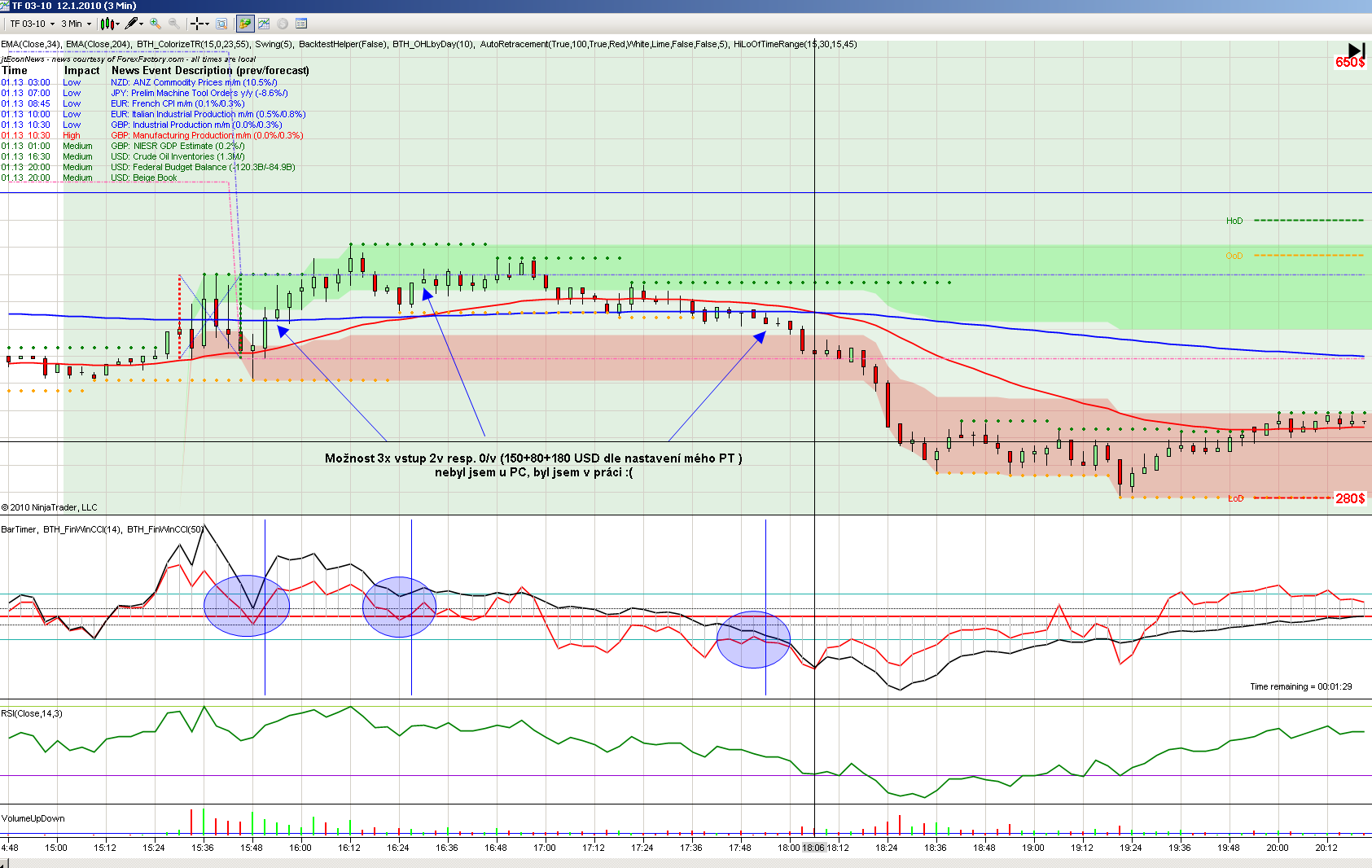Click the BarTimer, BTH_FinWinCCI panel label
1372x868 pixels.
[x=103, y=529]
